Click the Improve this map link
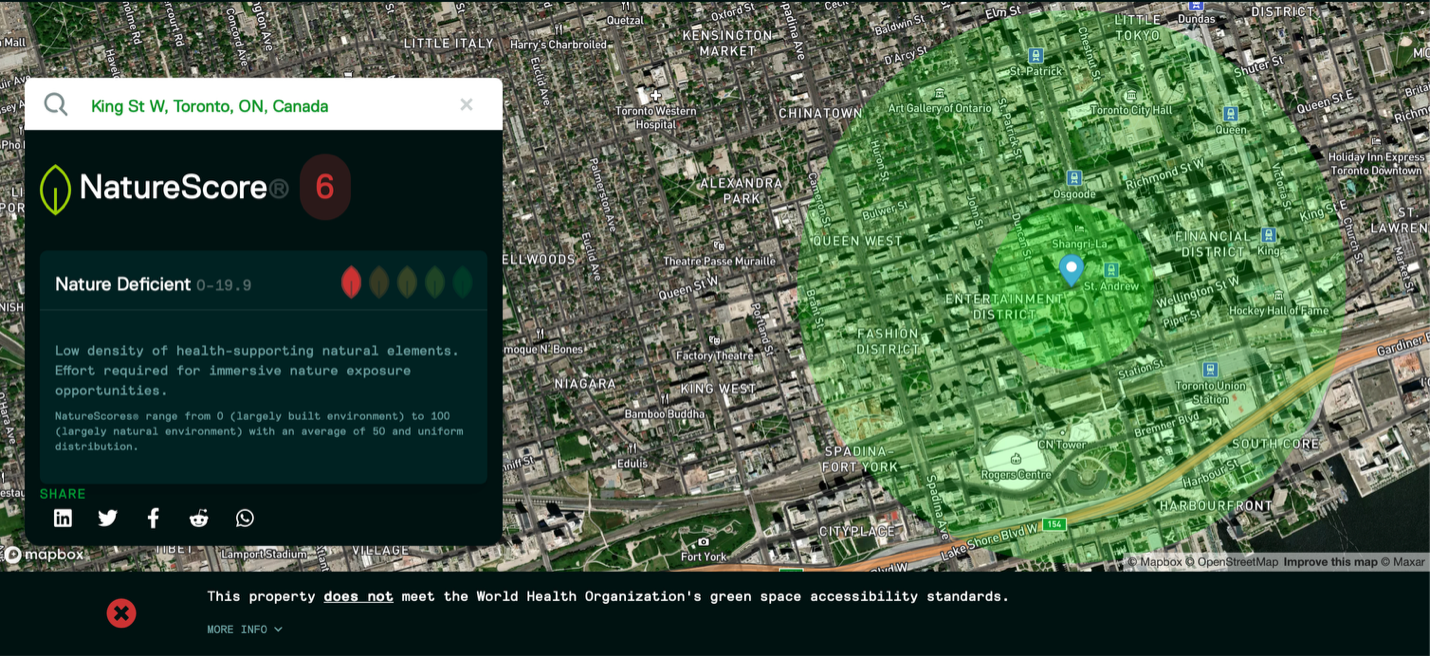 coord(1331,562)
